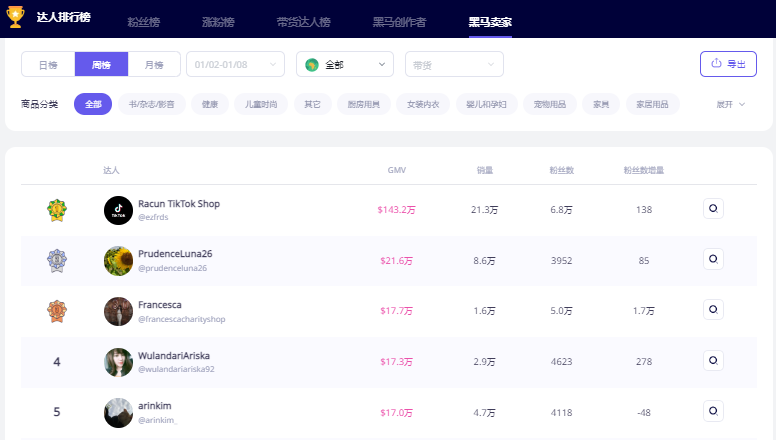Viewport: 776px width, 440px height.
Task: Filter by 家具 category
Action: click(x=601, y=104)
